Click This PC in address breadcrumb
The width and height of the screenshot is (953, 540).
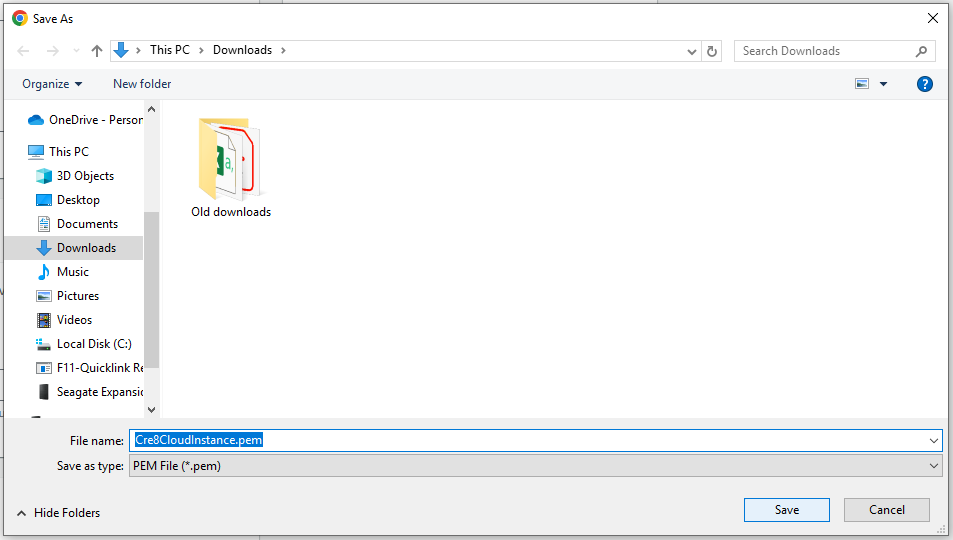pos(175,50)
